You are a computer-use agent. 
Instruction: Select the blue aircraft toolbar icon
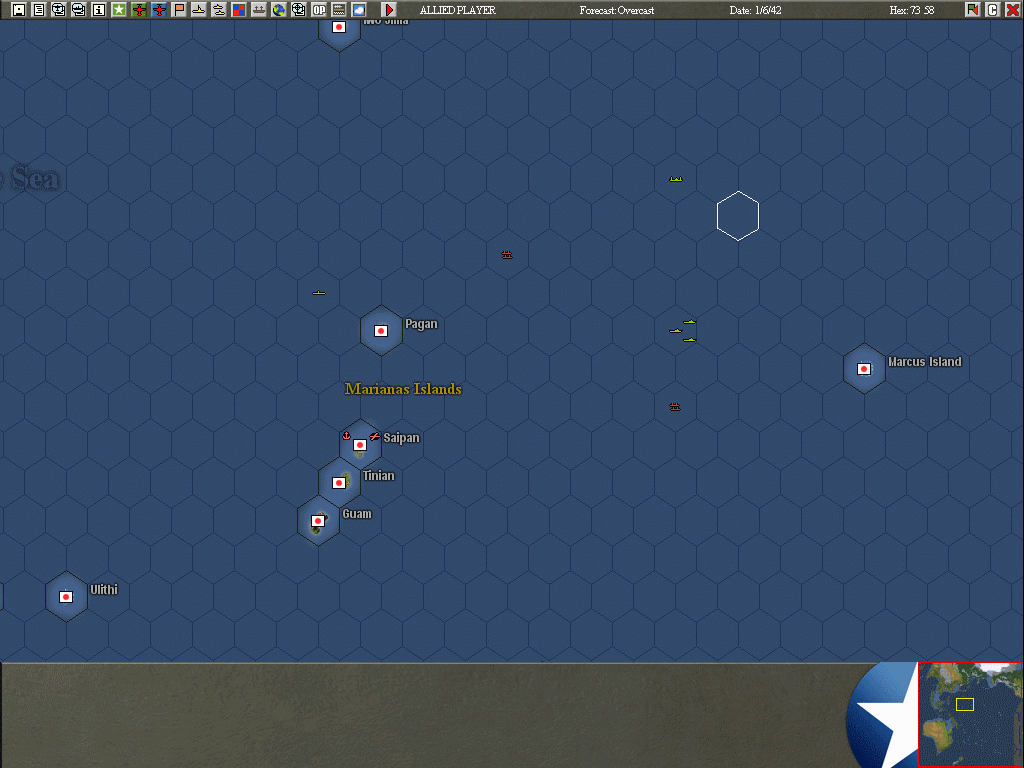pos(157,10)
